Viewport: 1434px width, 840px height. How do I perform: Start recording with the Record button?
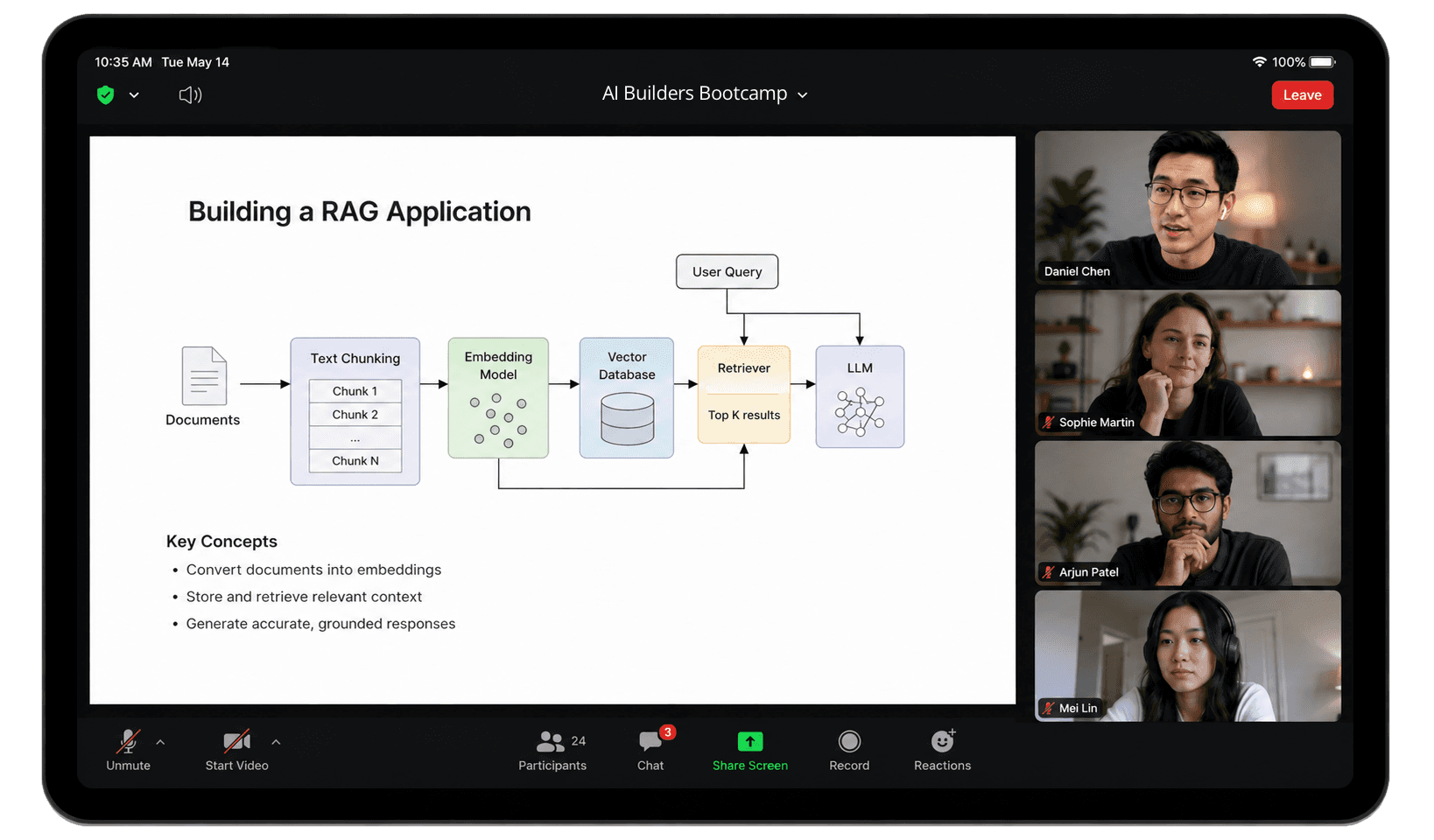pyautogui.click(x=849, y=751)
